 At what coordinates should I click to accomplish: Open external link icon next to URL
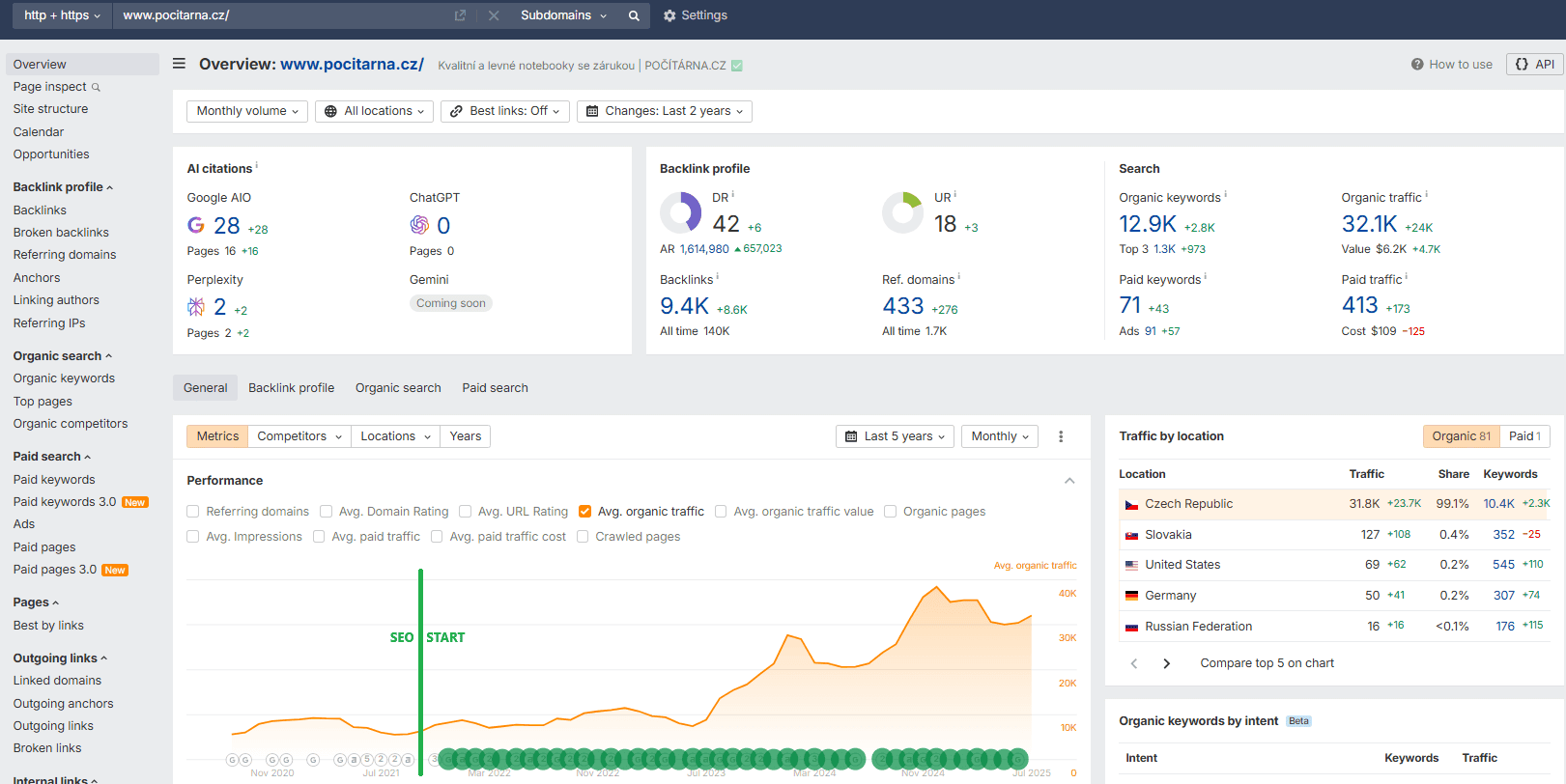460,15
